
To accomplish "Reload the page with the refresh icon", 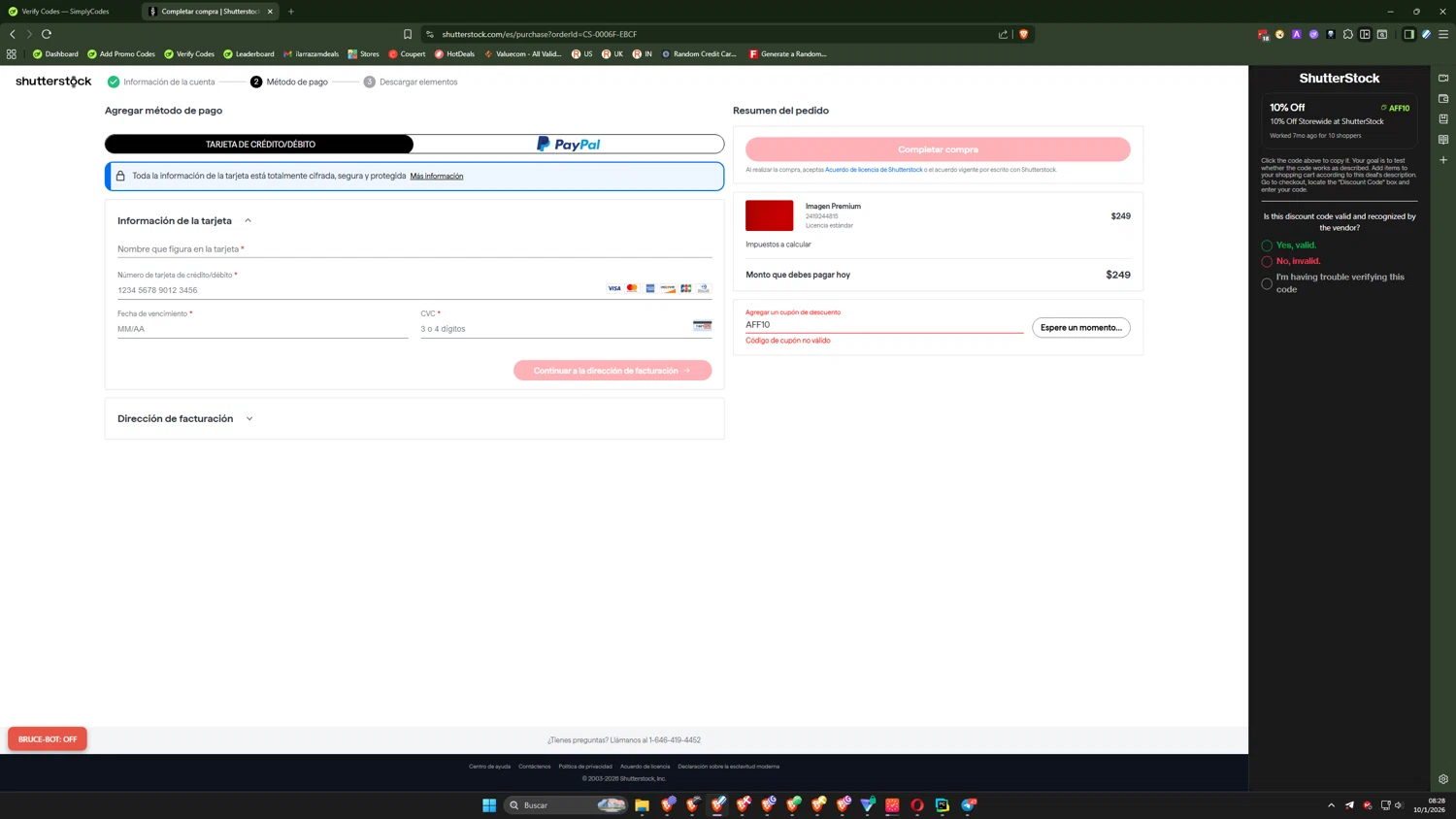I will [x=47, y=34].
